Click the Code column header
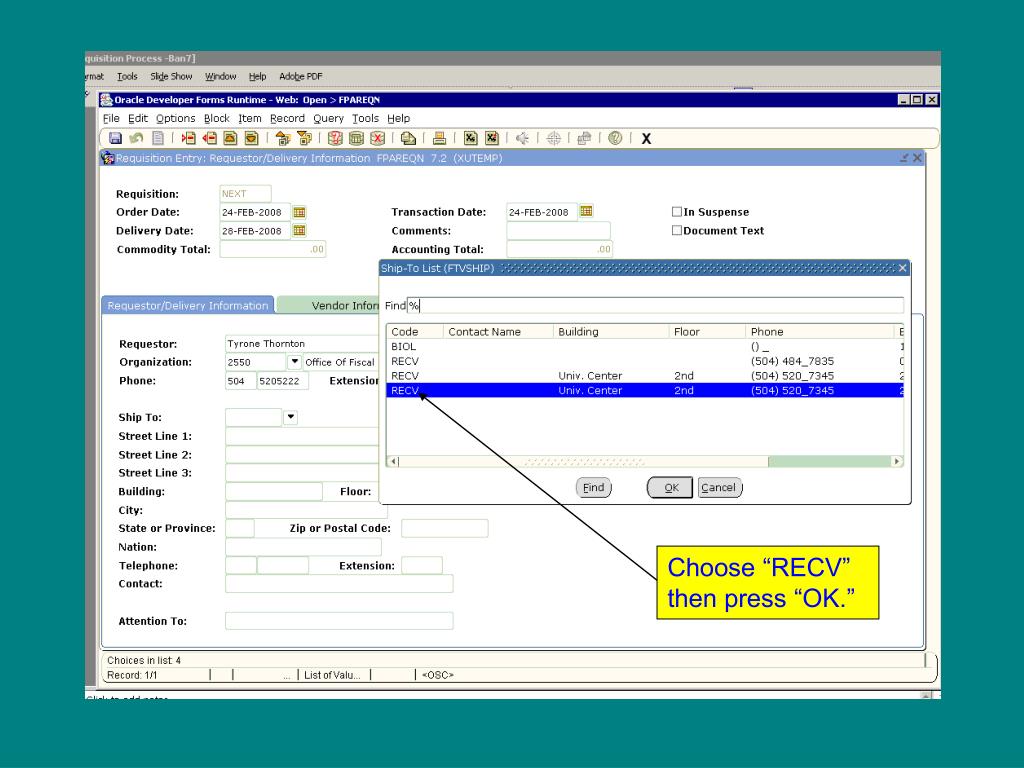This screenshot has height=768, width=1024. tap(415, 332)
